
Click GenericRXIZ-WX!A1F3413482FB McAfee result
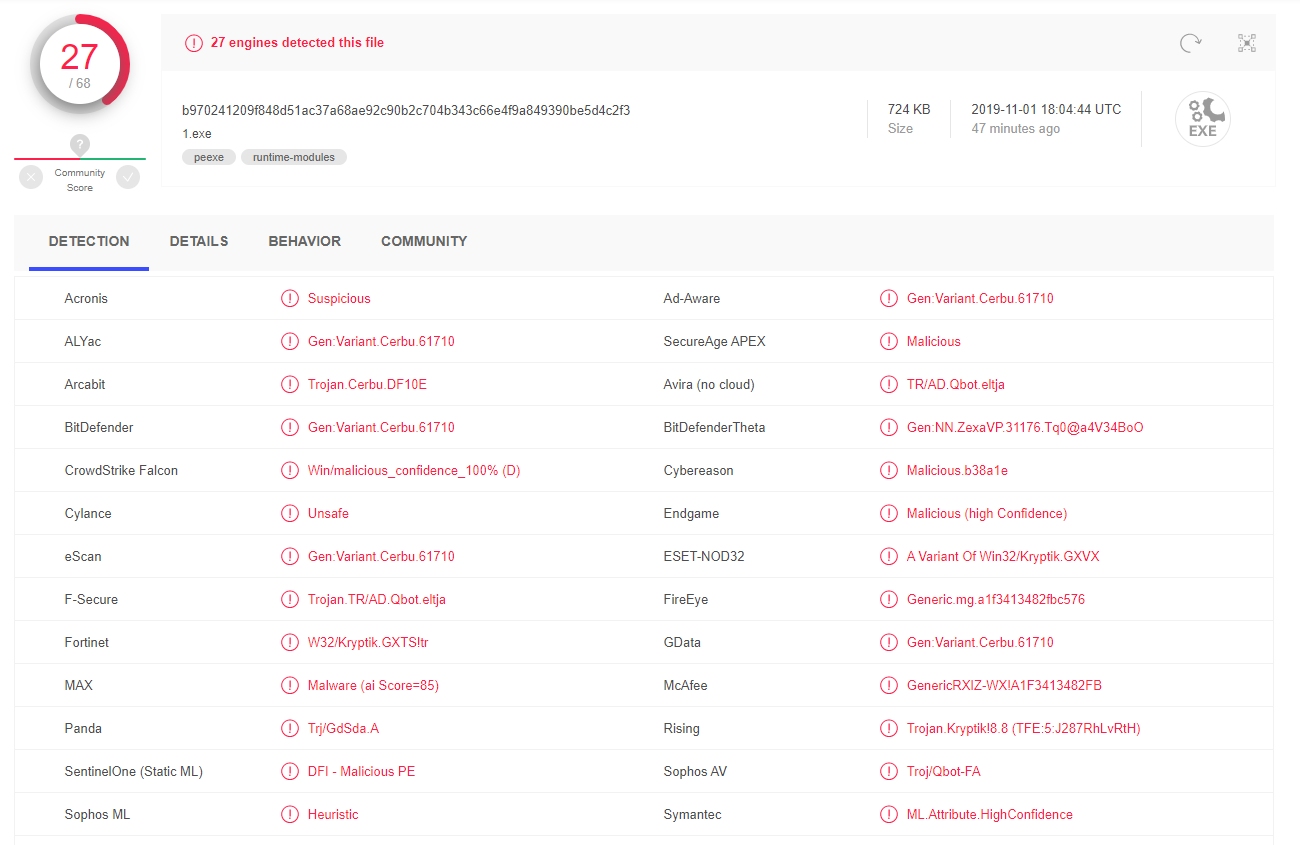tap(1004, 685)
